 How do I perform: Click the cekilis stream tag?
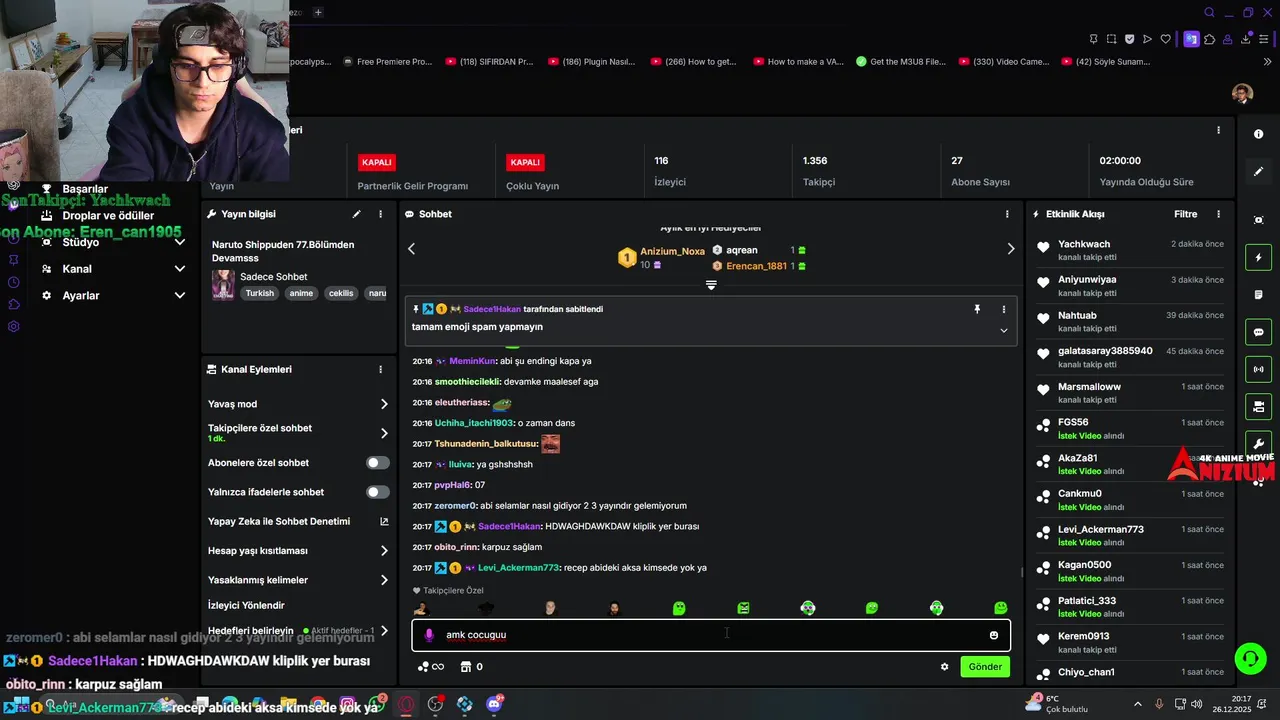(x=341, y=294)
